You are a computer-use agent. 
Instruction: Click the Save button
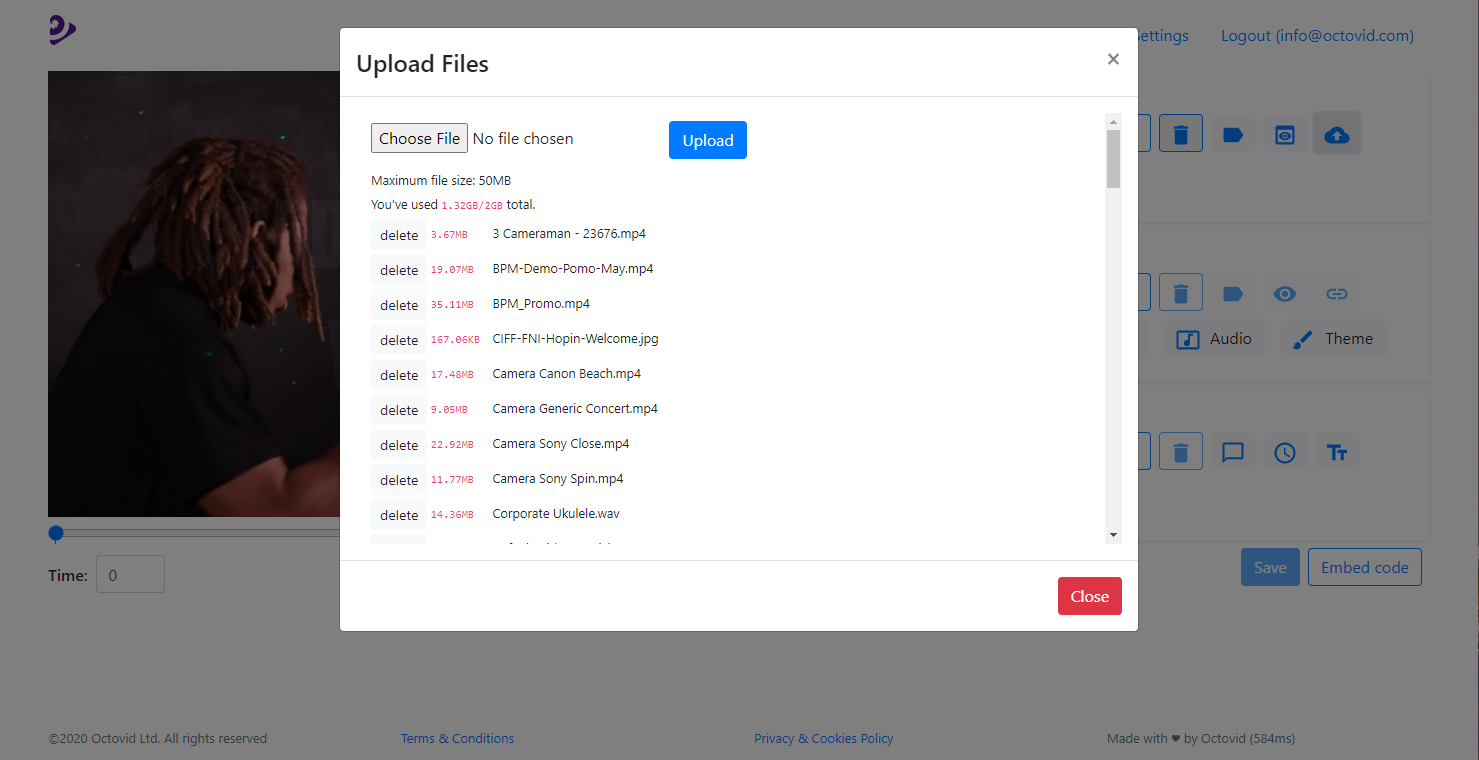pyautogui.click(x=1270, y=567)
